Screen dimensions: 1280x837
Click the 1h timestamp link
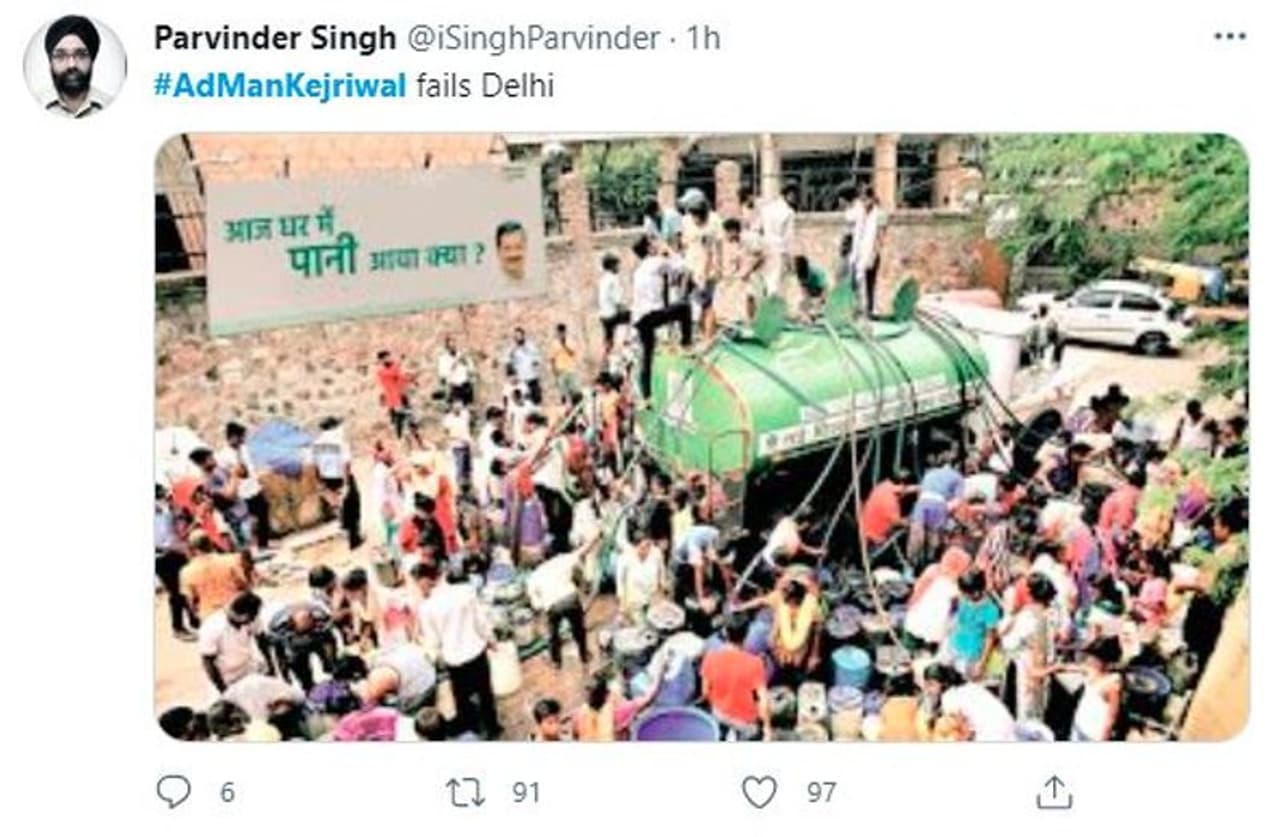point(704,39)
